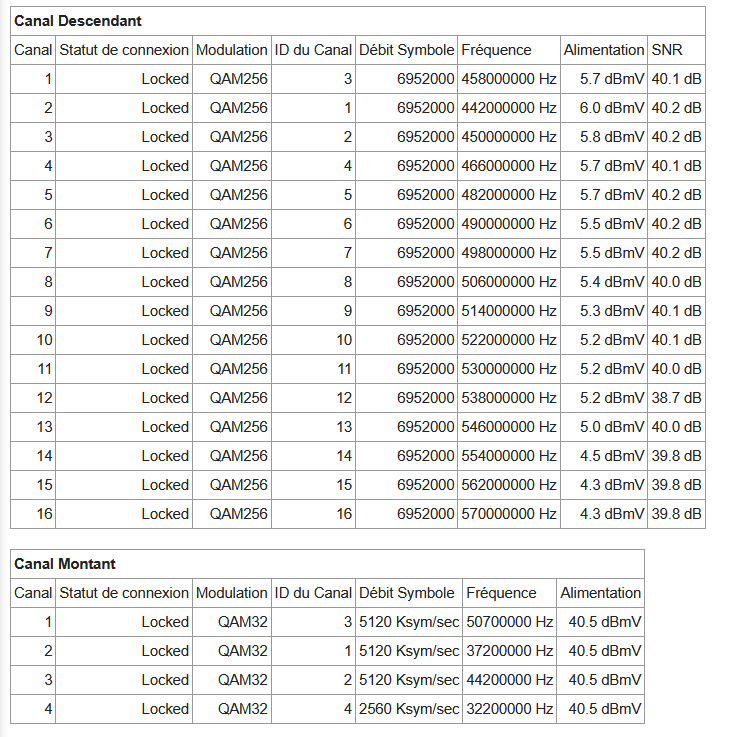
Task: Select downstream frequency 546000000 Hz
Action: coord(509,427)
